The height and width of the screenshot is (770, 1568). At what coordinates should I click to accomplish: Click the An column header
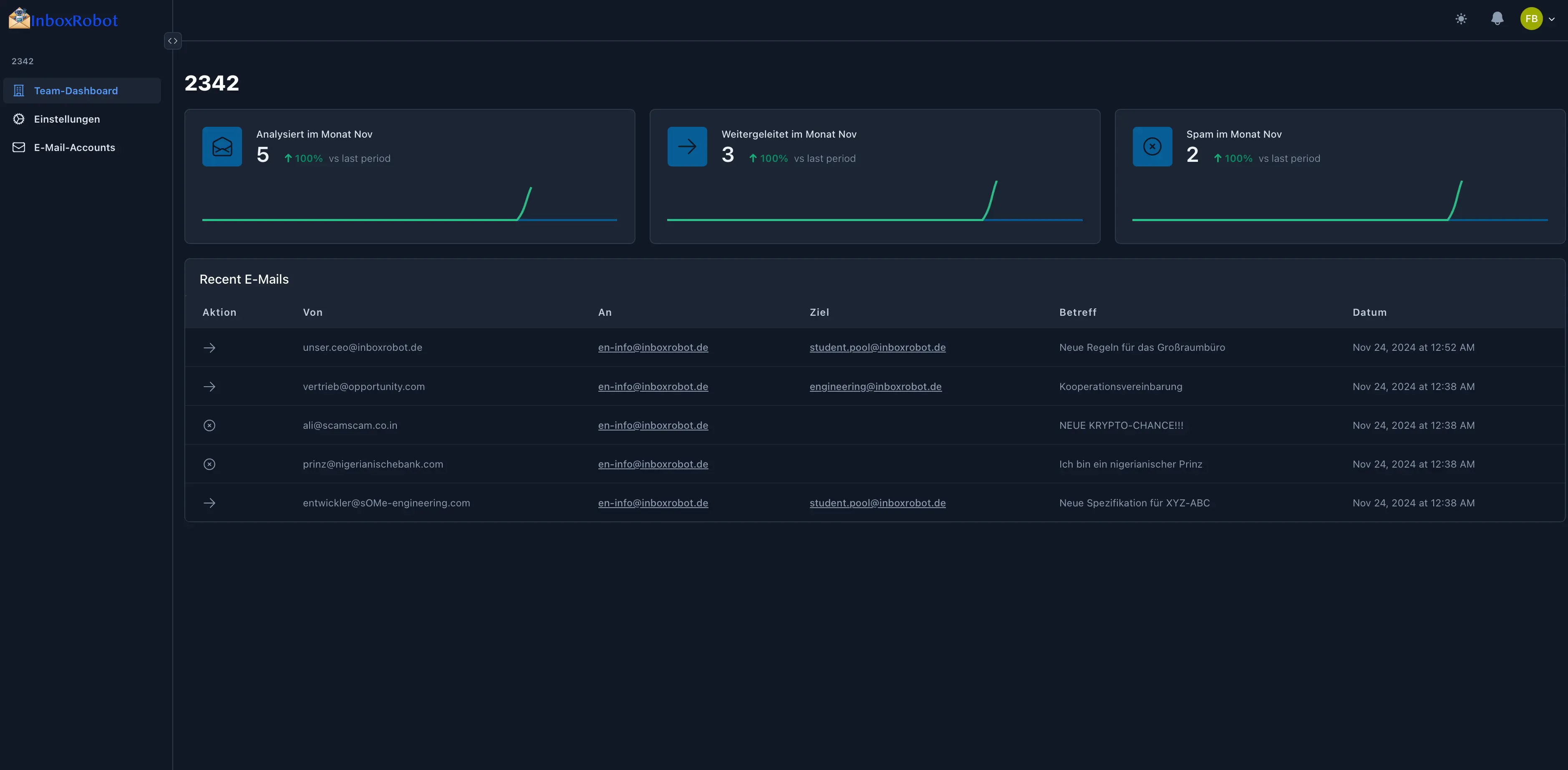click(605, 312)
